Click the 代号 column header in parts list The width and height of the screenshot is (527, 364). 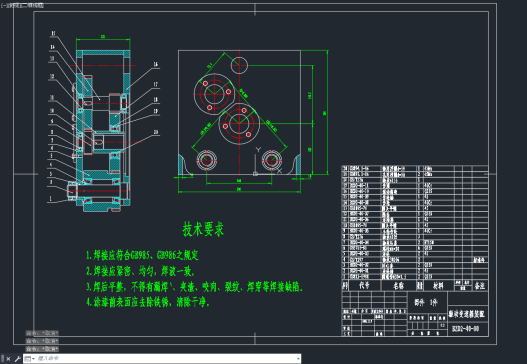pyautogui.click(x=364, y=285)
